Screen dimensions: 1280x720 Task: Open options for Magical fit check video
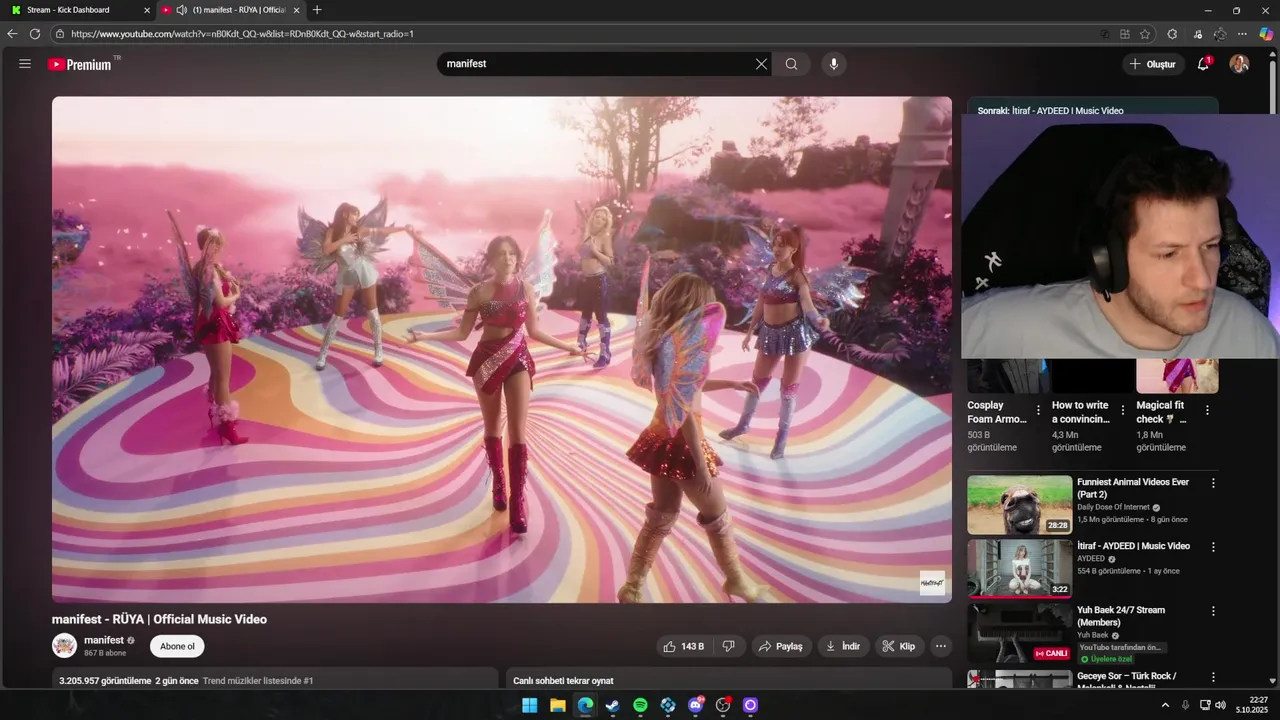click(x=1207, y=410)
